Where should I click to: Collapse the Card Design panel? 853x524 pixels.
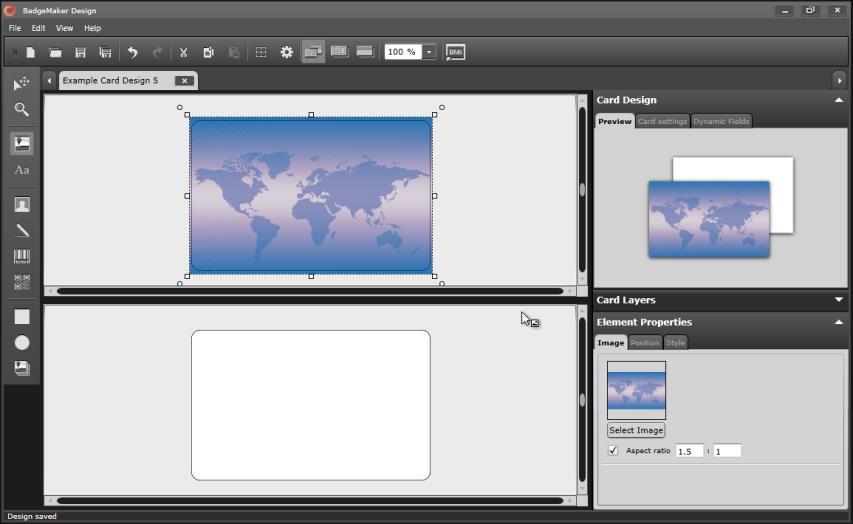point(838,100)
